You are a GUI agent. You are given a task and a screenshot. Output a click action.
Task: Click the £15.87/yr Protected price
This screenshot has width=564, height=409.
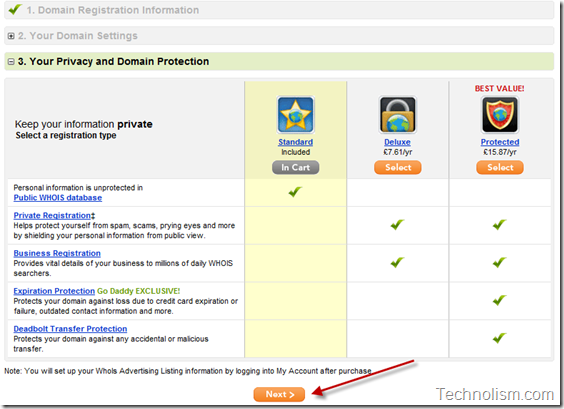tap(500, 152)
